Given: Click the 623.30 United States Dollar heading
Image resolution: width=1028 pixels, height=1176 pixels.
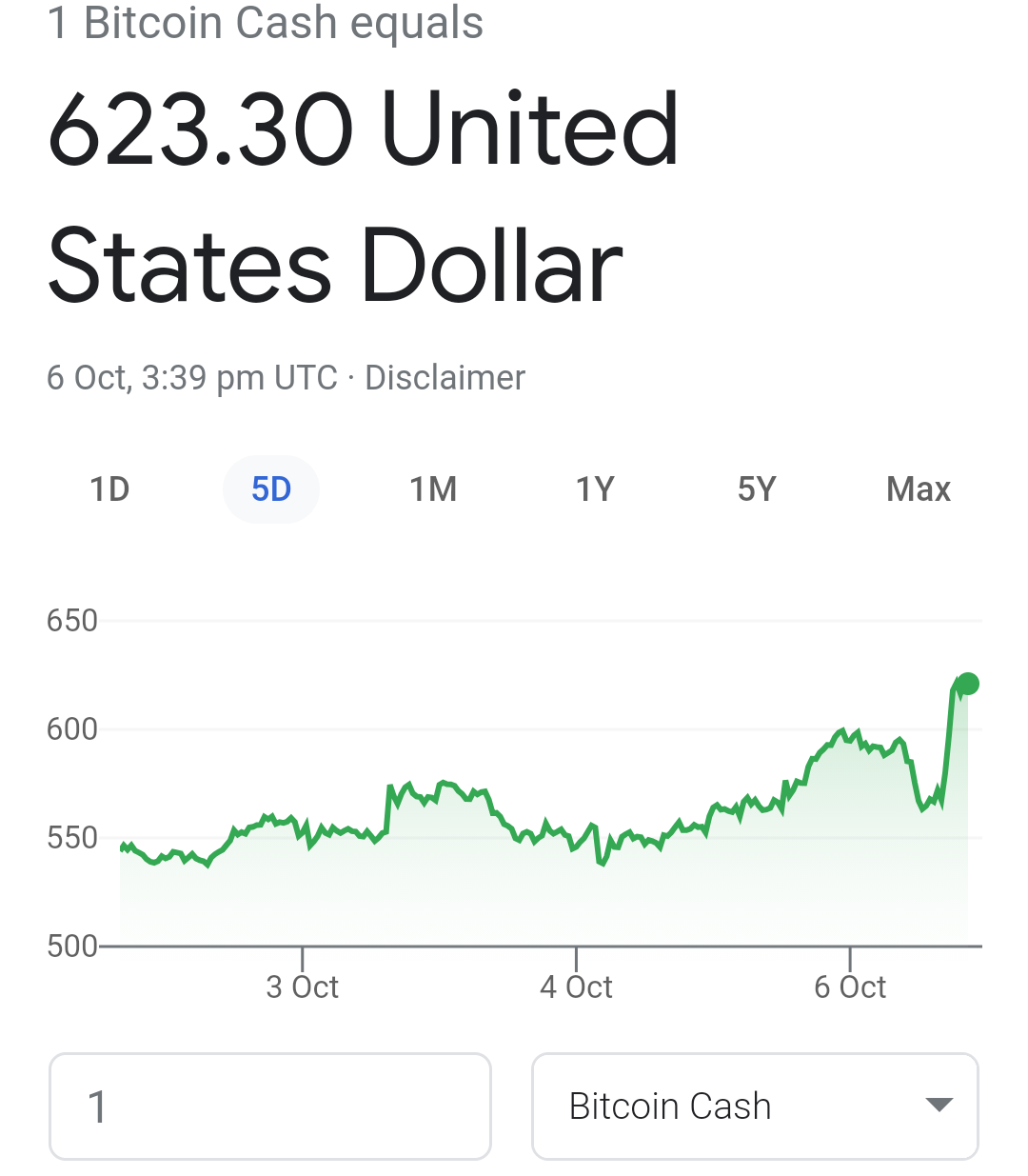Looking at the screenshot, I should (364, 197).
